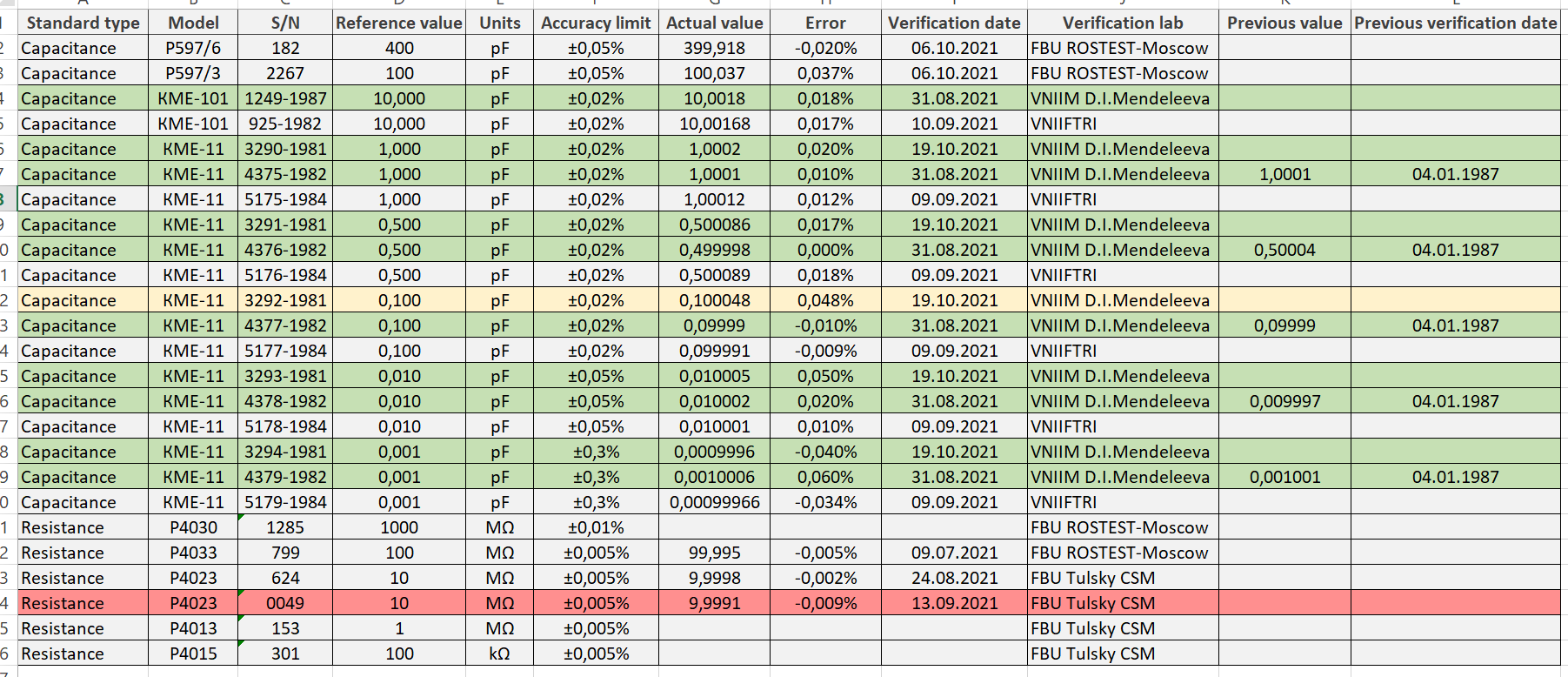1568x677 pixels.
Task: Select the kΩ units cell
Action: pos(499,654)
